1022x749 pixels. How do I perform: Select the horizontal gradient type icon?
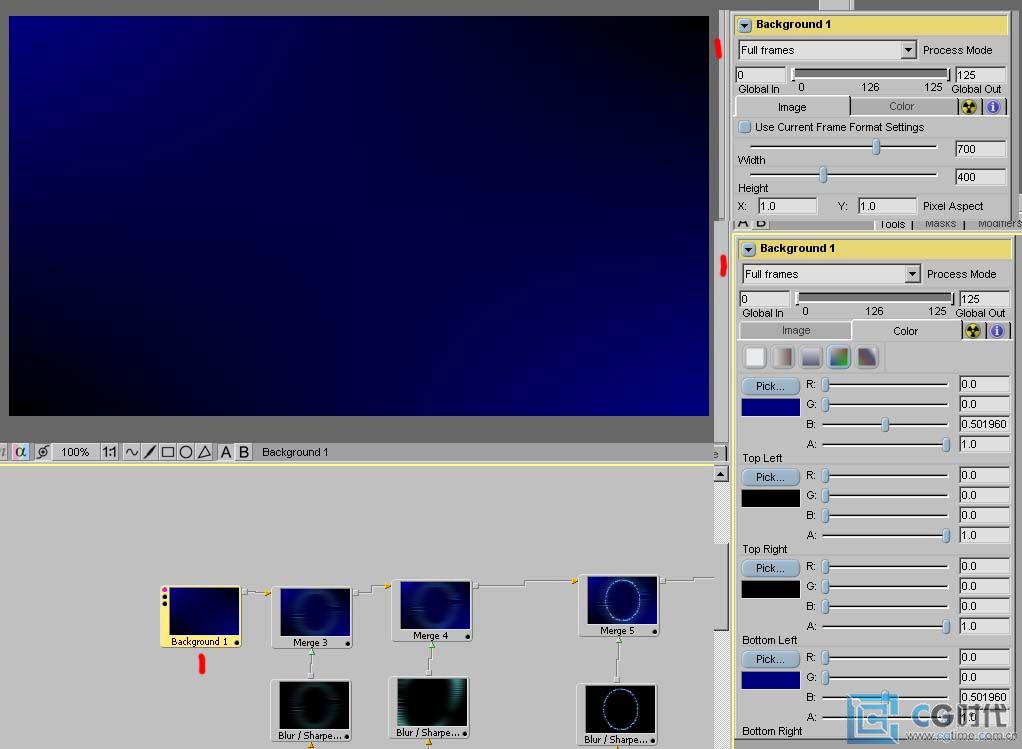(x=783, y=357)
